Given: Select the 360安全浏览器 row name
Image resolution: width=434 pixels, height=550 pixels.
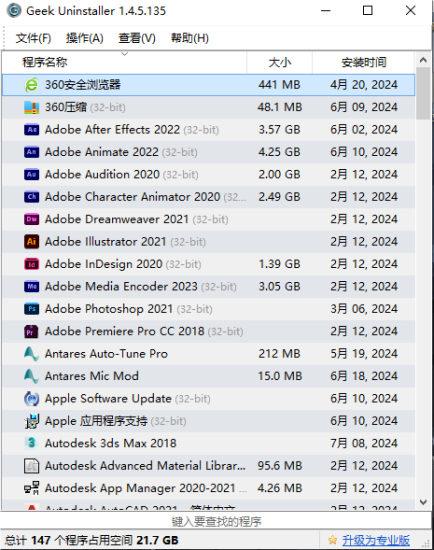Looking at the screenshot, I should [x=82, y=85].
